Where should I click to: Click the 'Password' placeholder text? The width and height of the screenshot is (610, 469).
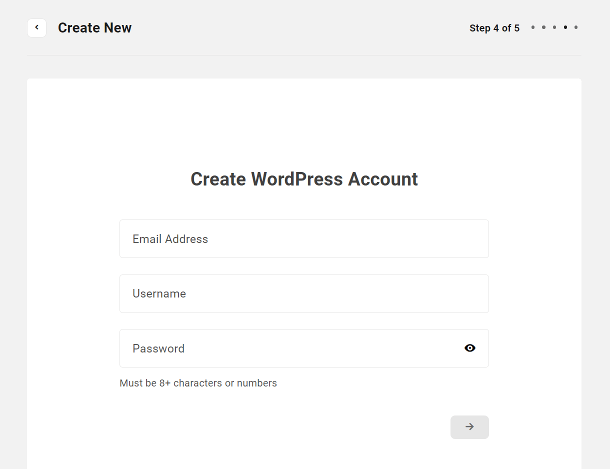[158, 348]
